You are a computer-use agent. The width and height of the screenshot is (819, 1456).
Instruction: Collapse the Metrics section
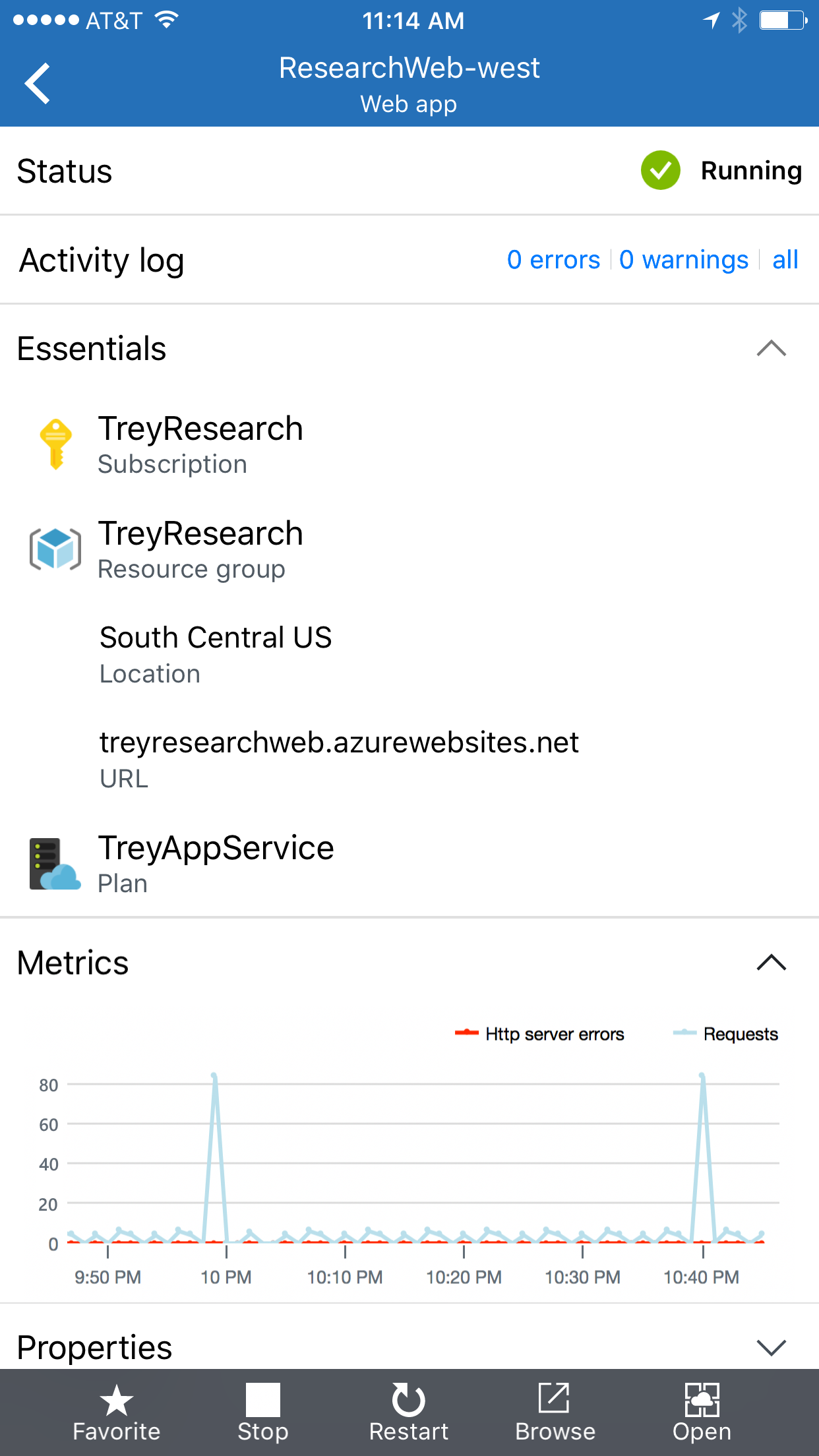tap(772, 963)
